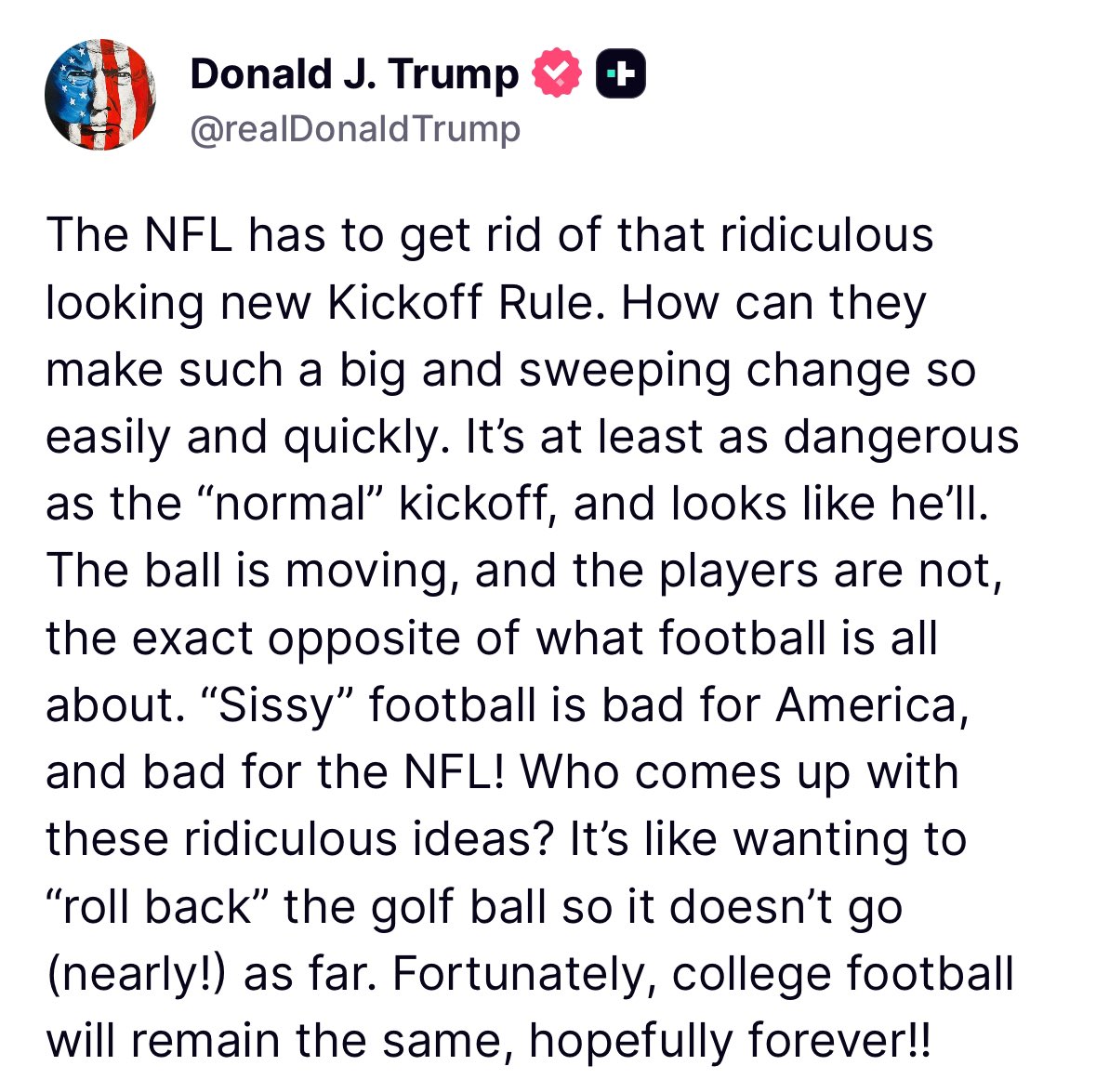
Task: Open the flag-painted profile avatar
Action: (x=100, y=94)
